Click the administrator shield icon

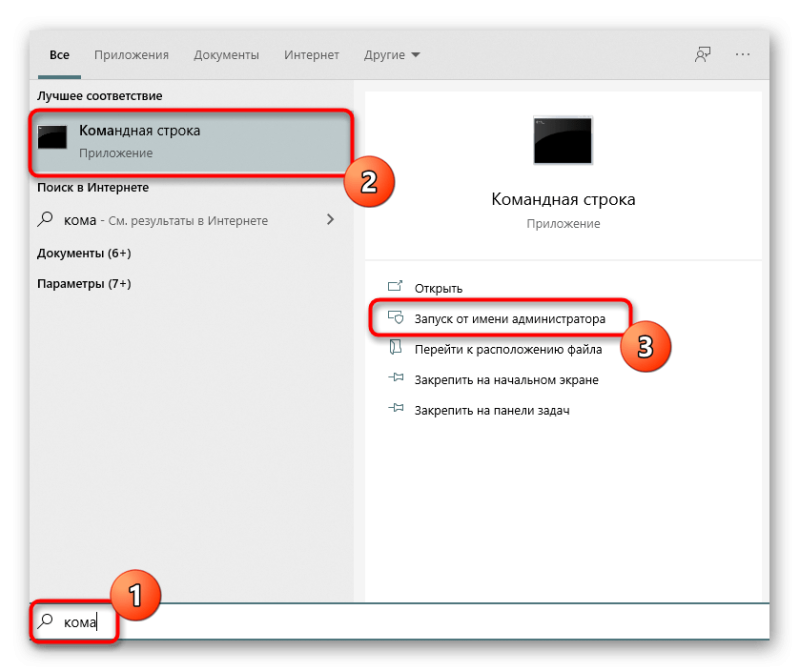click(395, 317)
